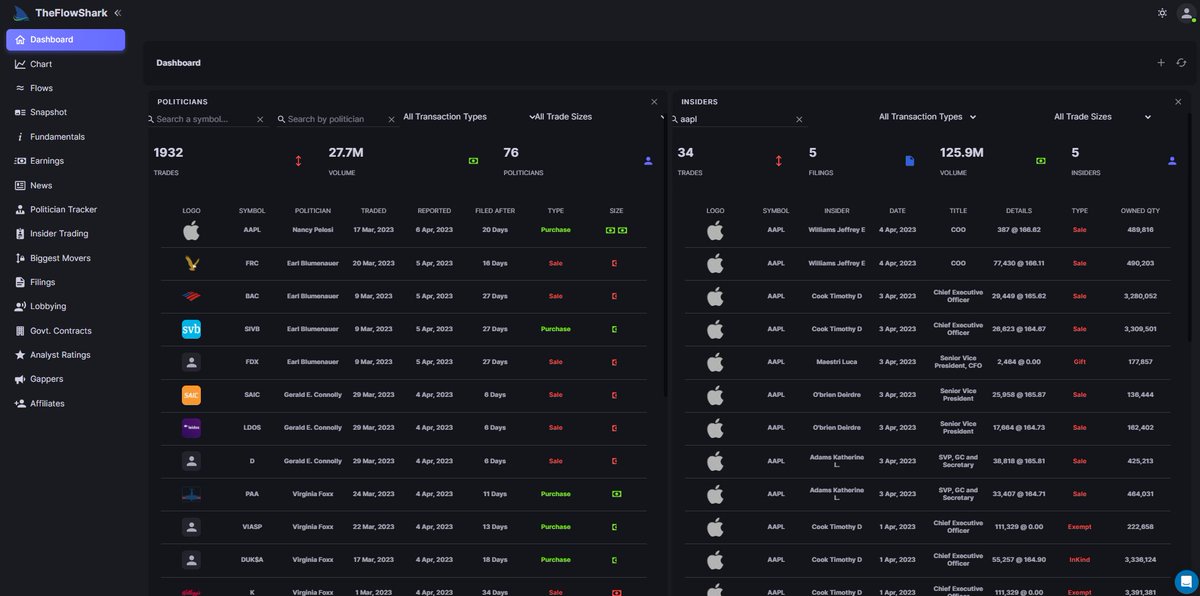
Task: Open user profile avatar menu
Action: tap(1186, 13)
